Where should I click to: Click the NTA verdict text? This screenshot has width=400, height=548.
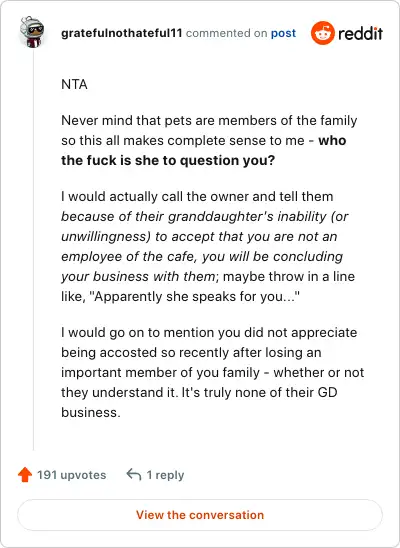click(74, 85)
